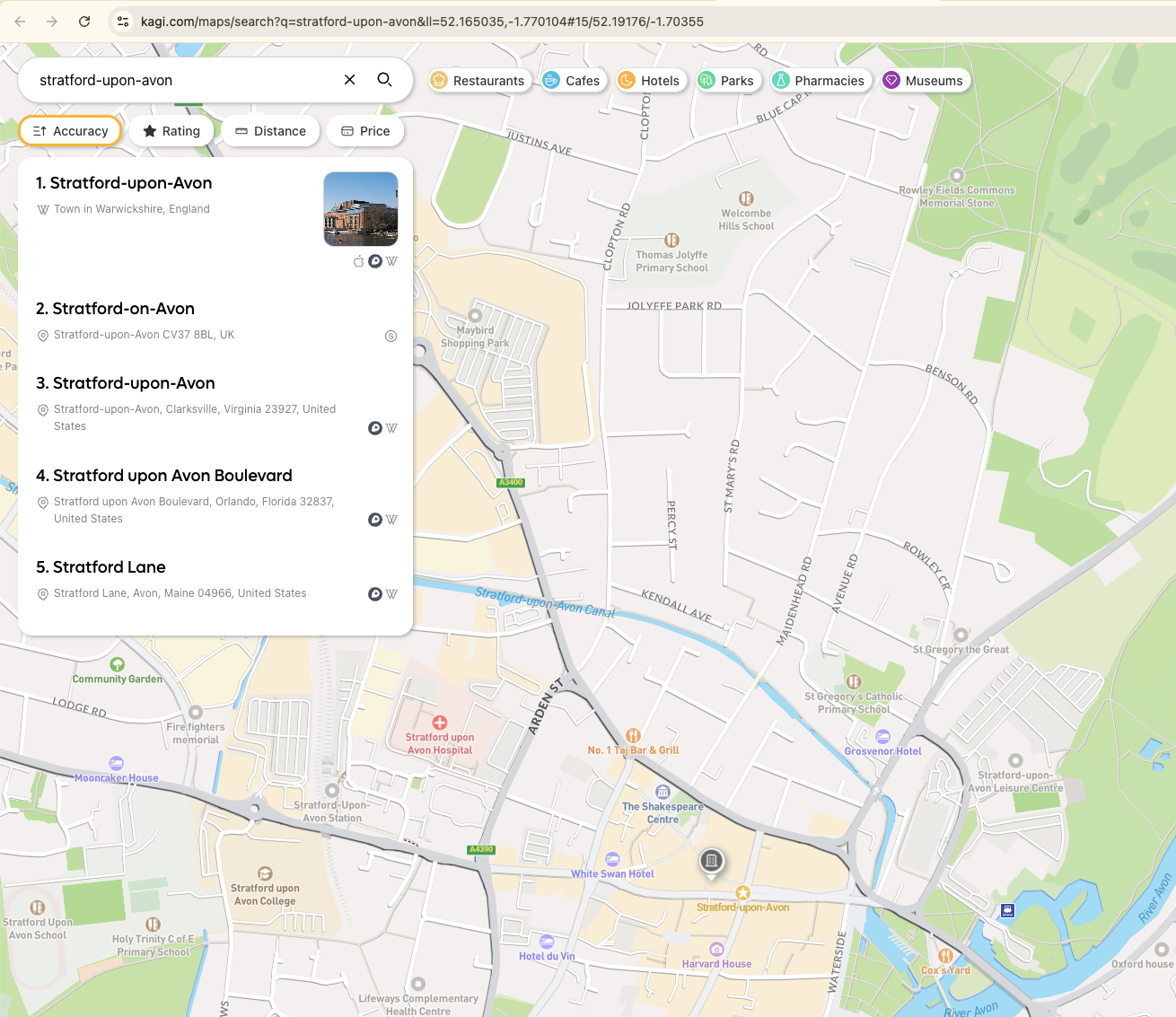The height and width of the screenshot is (1017, 1176).
Task: Select the Pharmacies category chip
Action: pyautogui.click(x=819, y=81)
